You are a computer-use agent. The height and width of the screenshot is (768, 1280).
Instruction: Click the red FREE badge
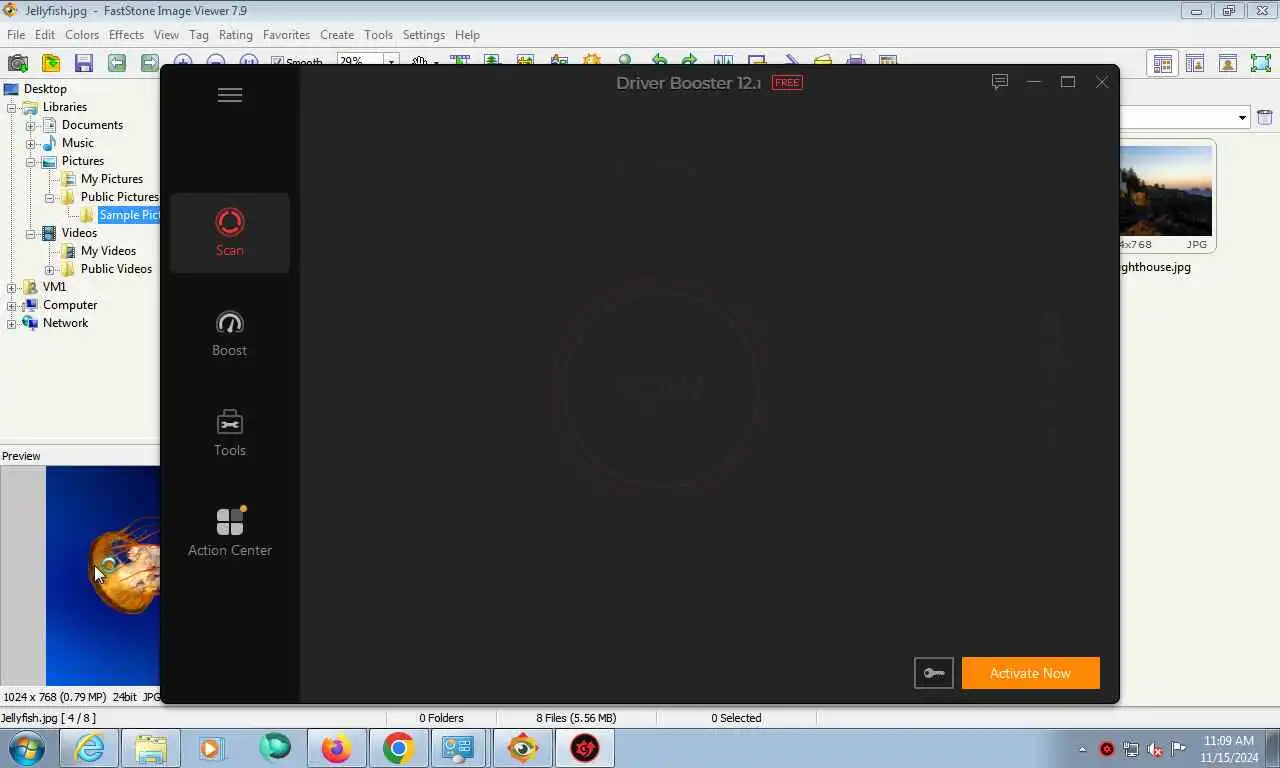pyautogui.click(x=787, y=82)
